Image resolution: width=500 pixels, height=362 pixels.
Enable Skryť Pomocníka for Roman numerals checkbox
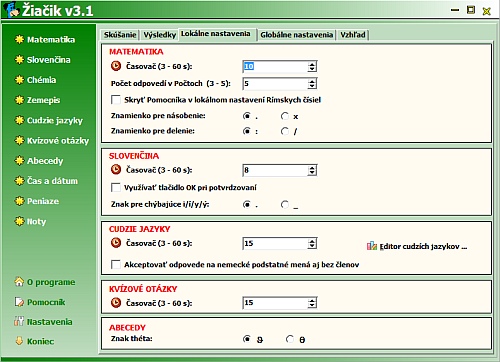pos(116,100)
